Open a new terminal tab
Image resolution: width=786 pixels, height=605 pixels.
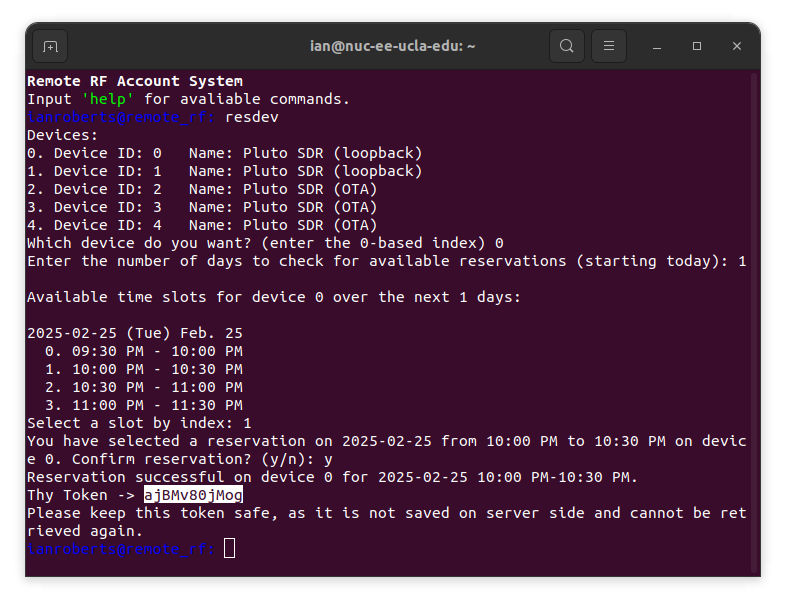coord(50,46)
